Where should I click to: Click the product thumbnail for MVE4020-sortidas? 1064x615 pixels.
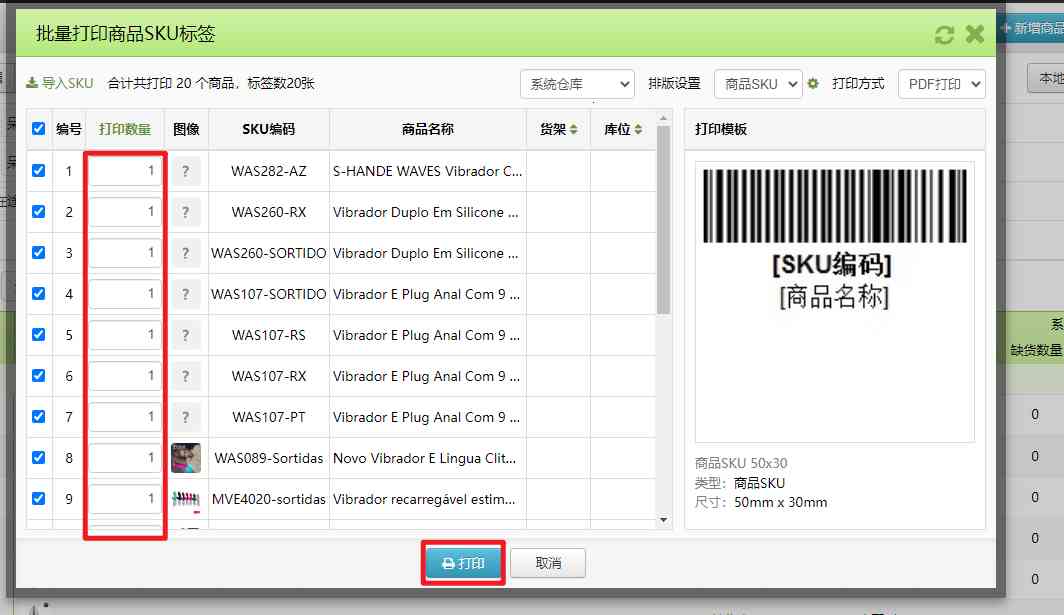coord(185,499)
